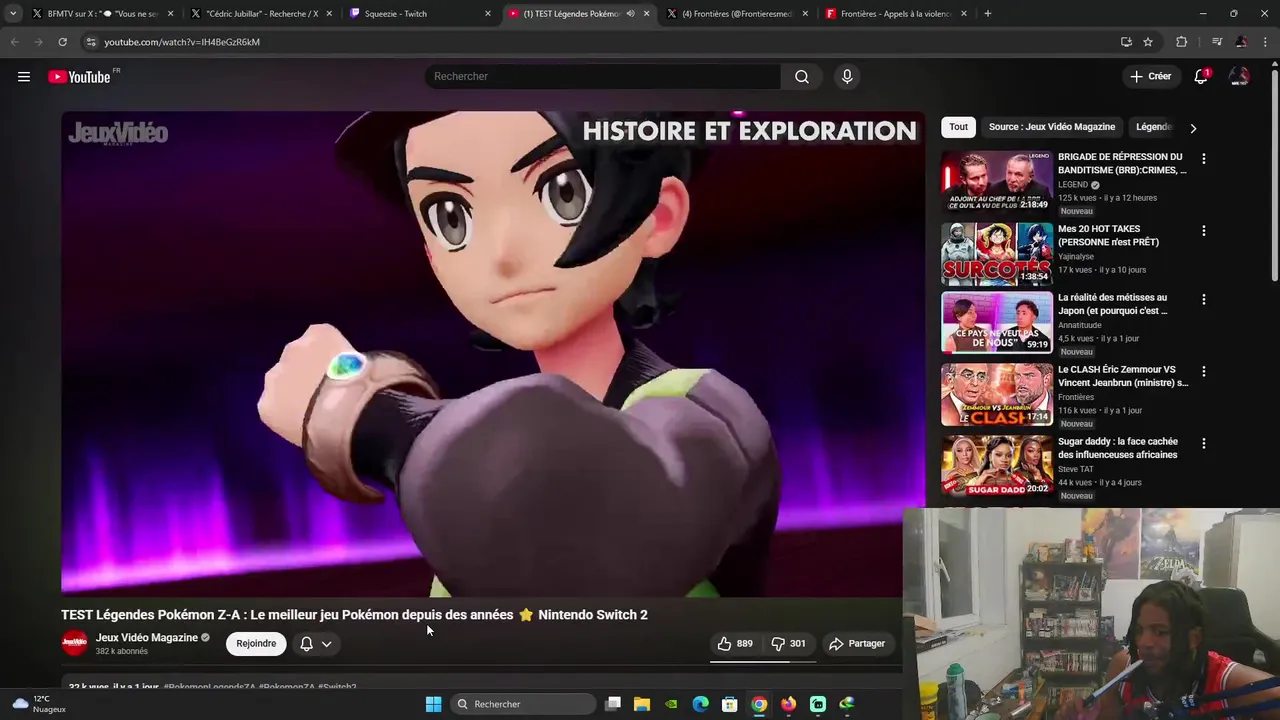
Task: Open Chrome media controls icon
Action: pyautogui.click(x=1217, y=42)
